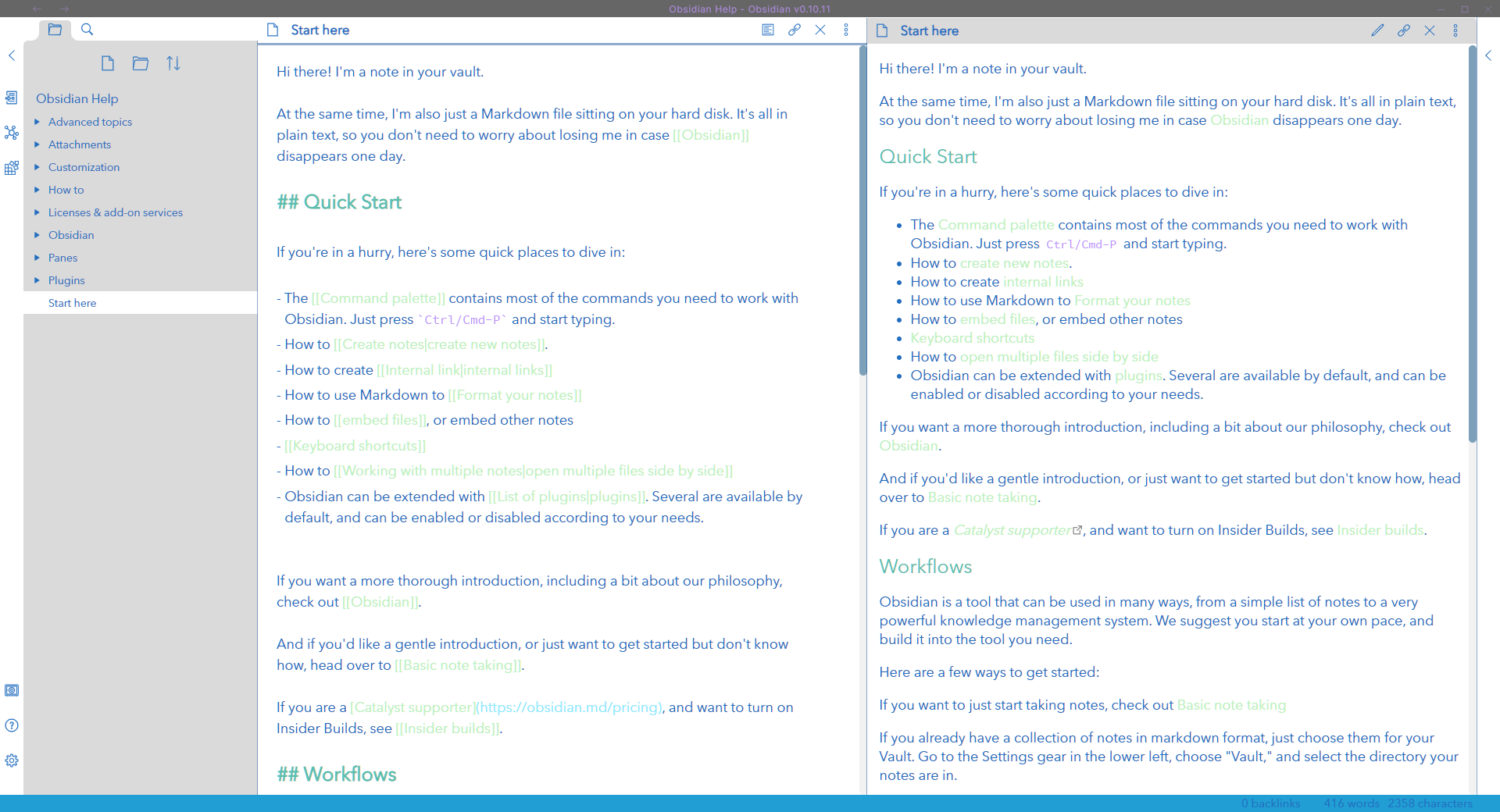Image resolution: width=1500 pixels, height=812 pixels.
Task: Place cursor on the ## Workflows editor heading
Action: pyautogui.click(x=337, y=775)
